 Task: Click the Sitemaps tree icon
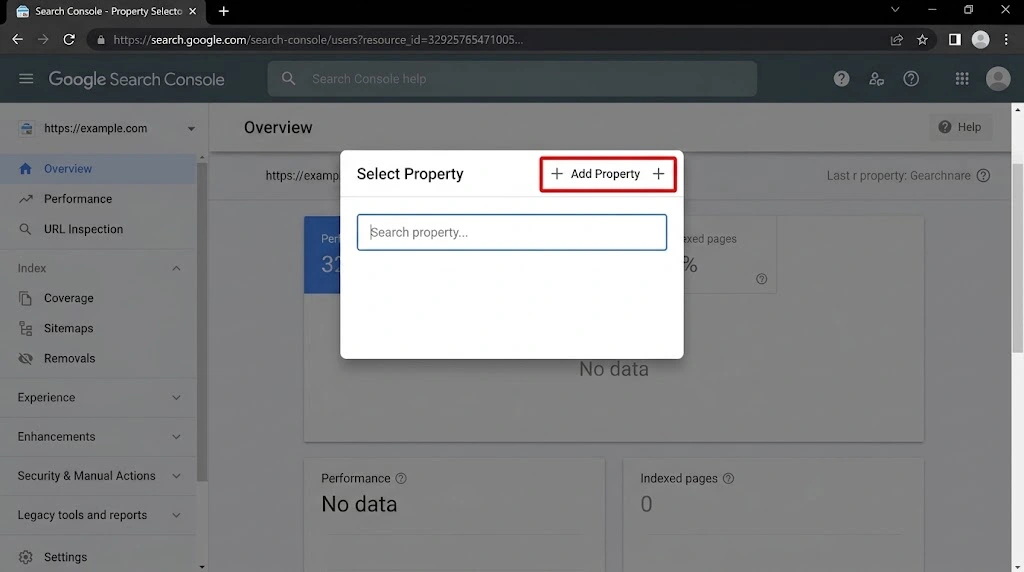point(25,328)
